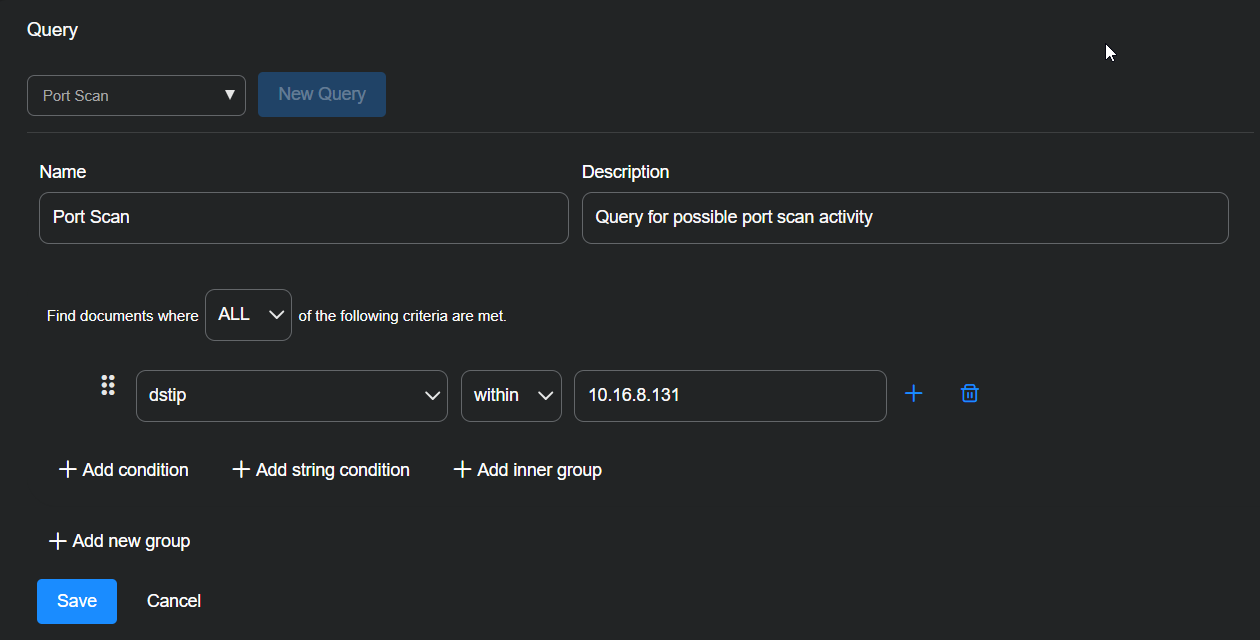The height and width of the screenshot is (640, 1260).
Task: Click the value field showing 10.16.8.131
Action: [729, 396]
